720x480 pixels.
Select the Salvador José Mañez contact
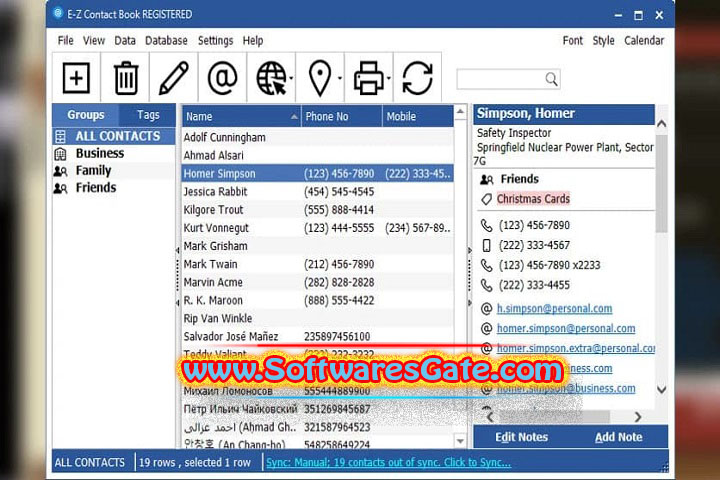tap(318, 337)
